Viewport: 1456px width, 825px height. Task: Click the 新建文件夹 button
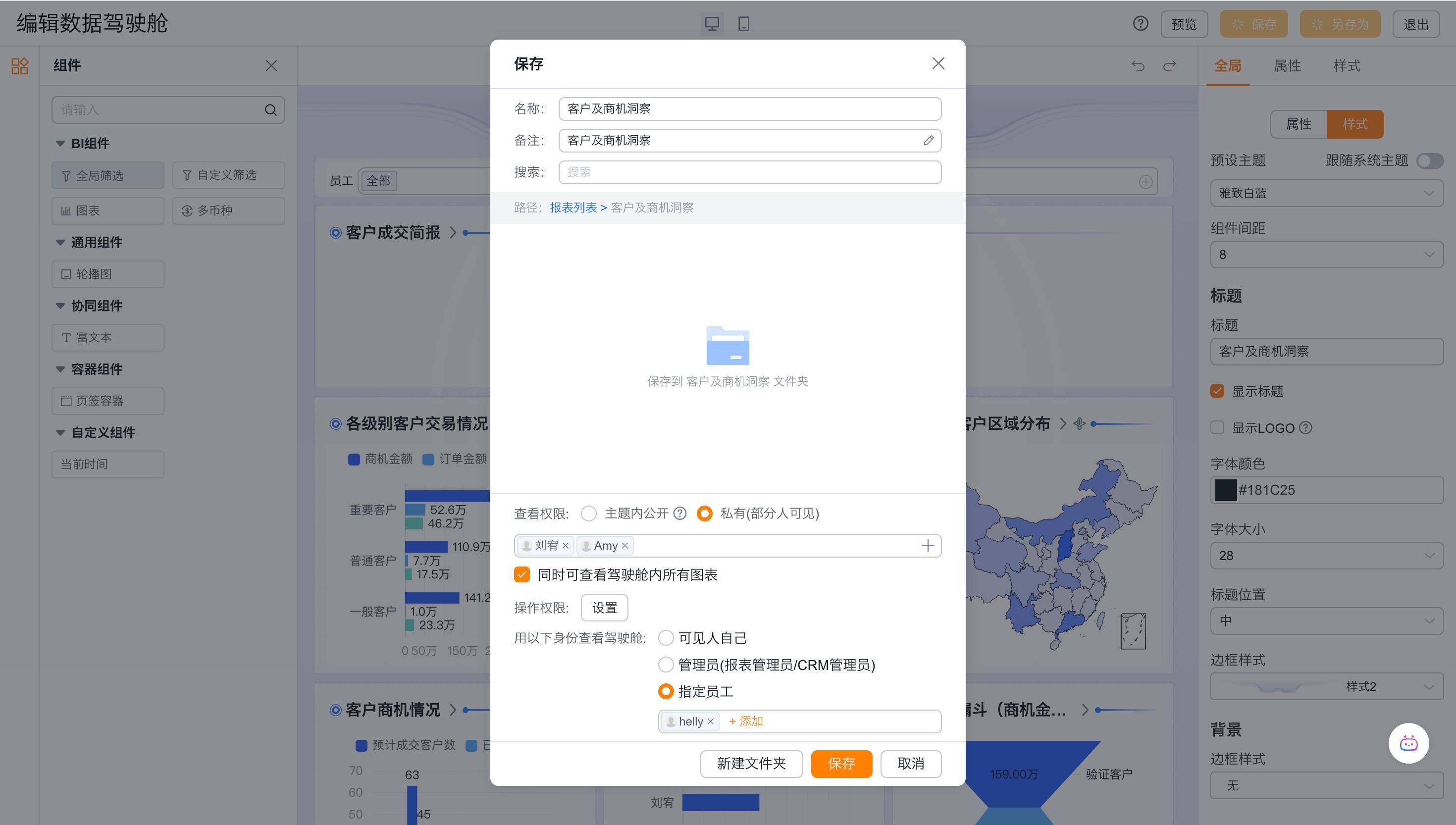(x=751, y=763)
